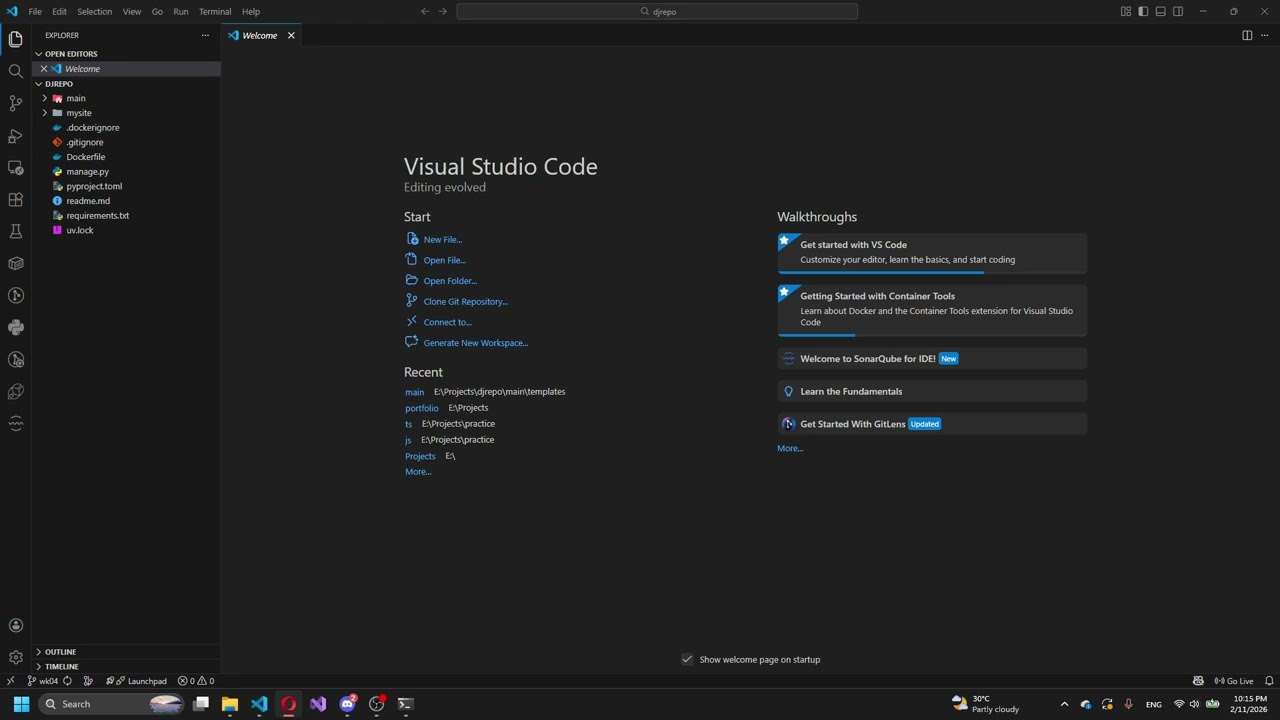Open the Terminal menu

pyautogui.click(x=215, y=11)
